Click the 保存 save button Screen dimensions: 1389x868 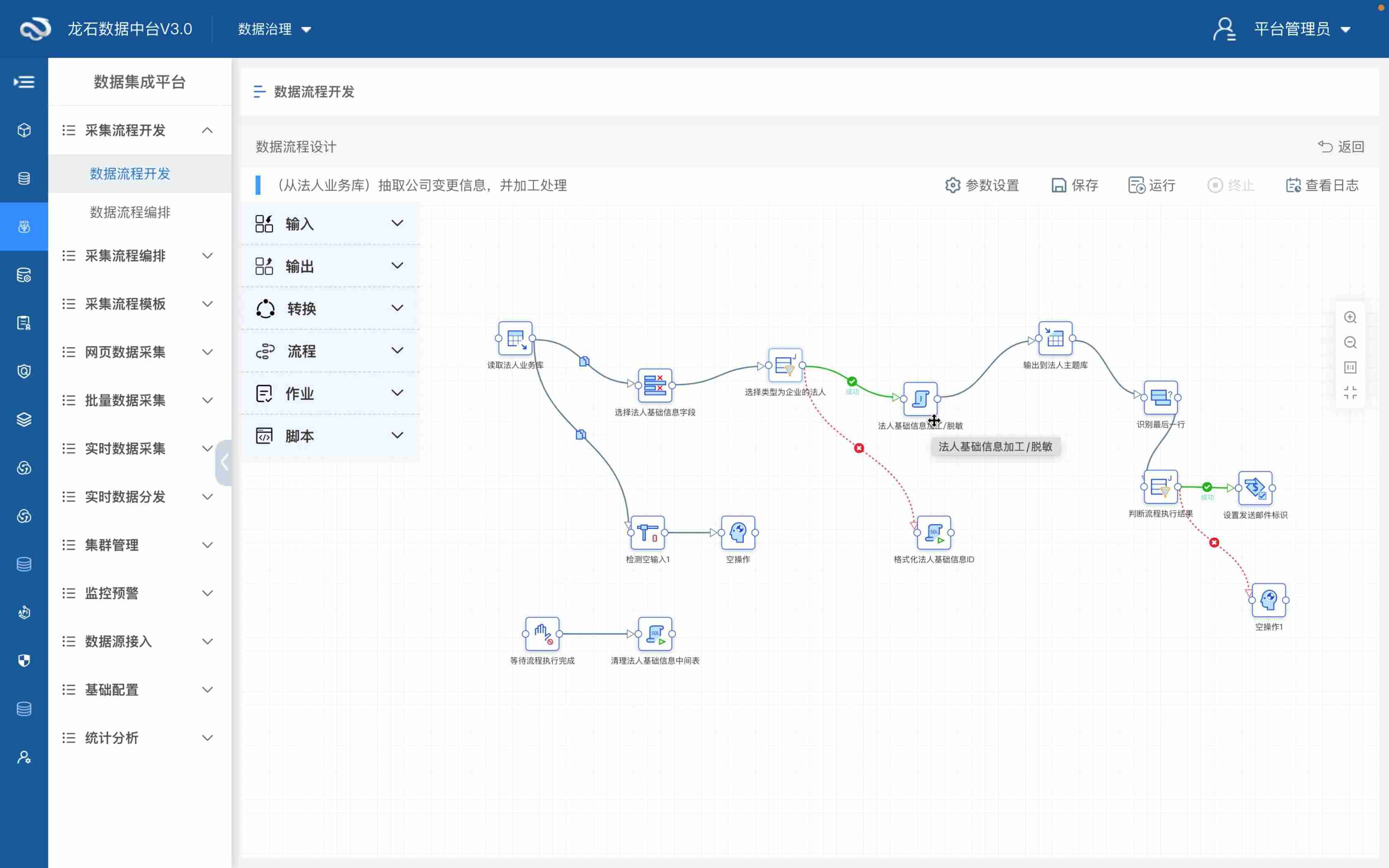[1074, 186]
